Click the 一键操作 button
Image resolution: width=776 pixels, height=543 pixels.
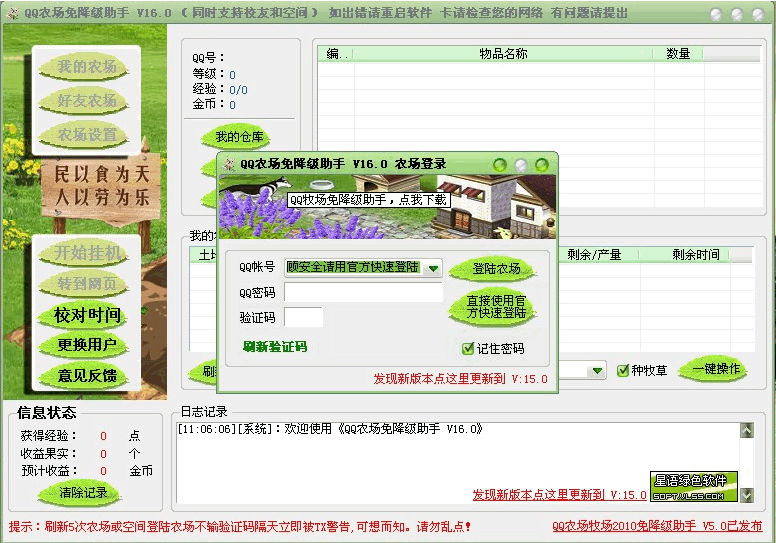click(714, 369)
